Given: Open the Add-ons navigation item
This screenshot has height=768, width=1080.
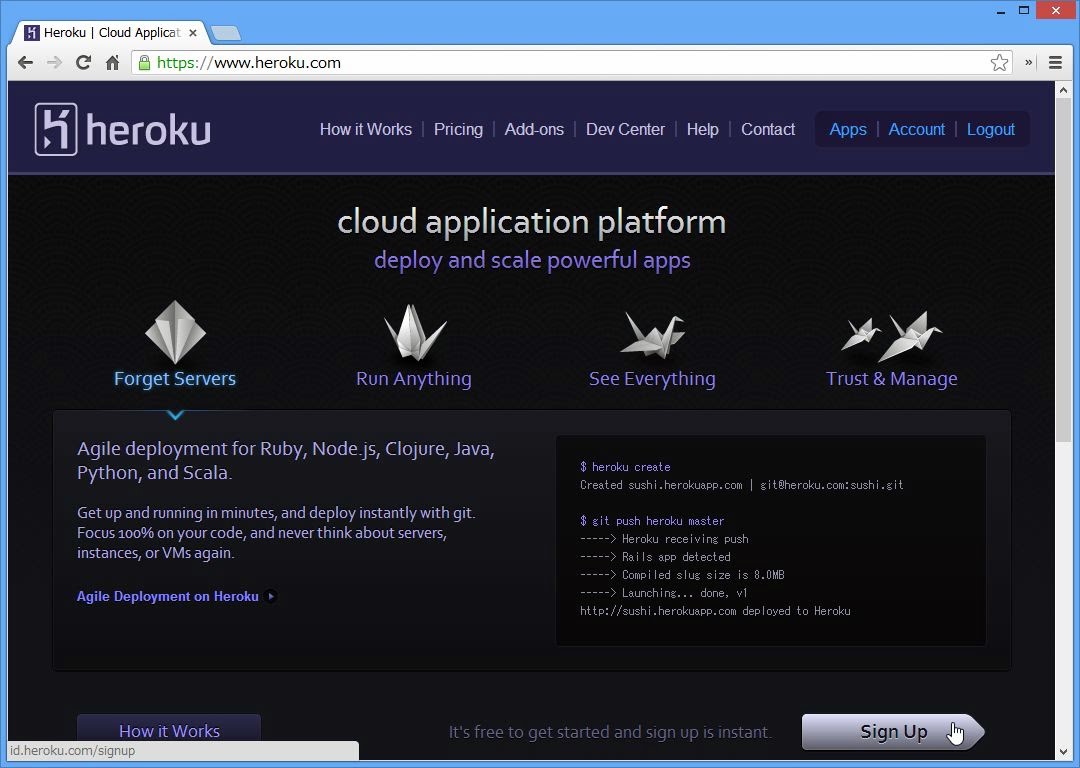Looking at the screenshot, I should [x=534, y=129].
